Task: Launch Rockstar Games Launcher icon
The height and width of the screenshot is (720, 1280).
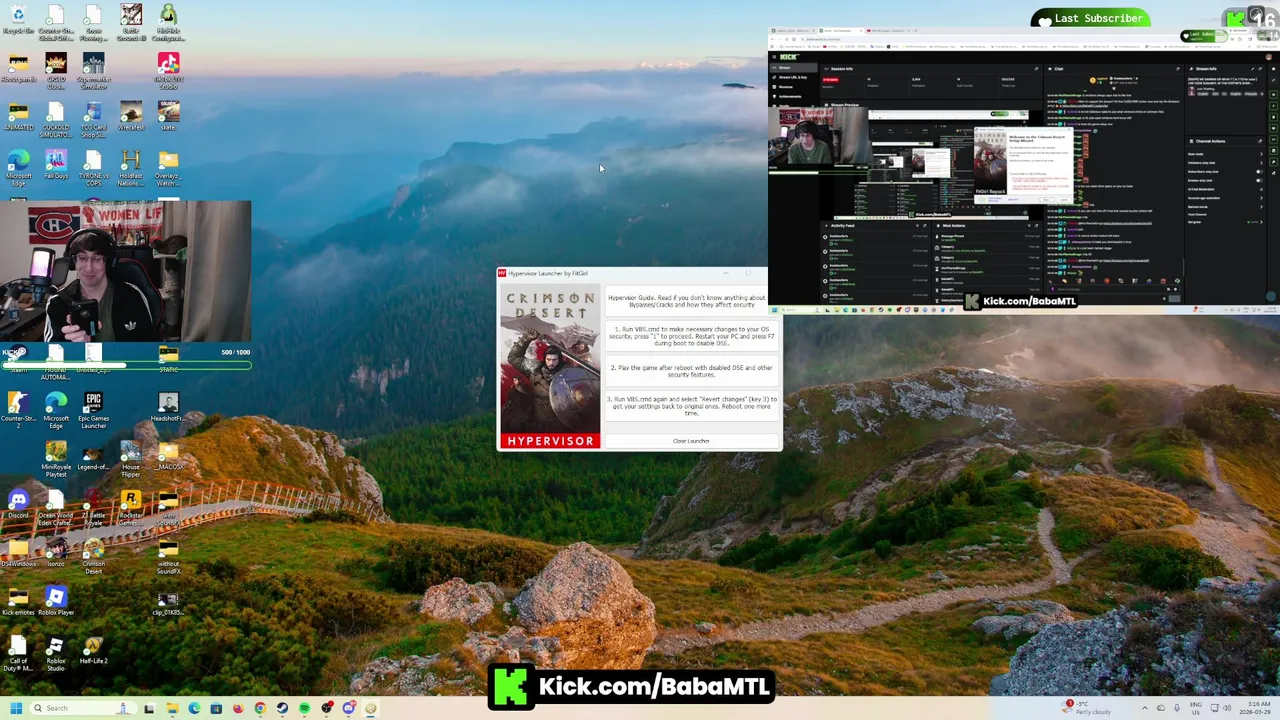Action: point(131,506)
